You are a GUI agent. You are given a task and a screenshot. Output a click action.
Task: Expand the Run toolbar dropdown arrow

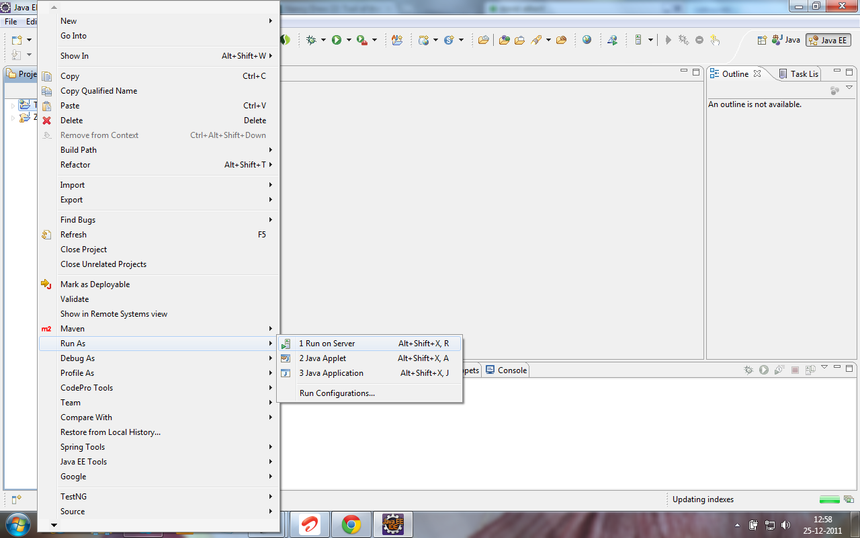349,40
